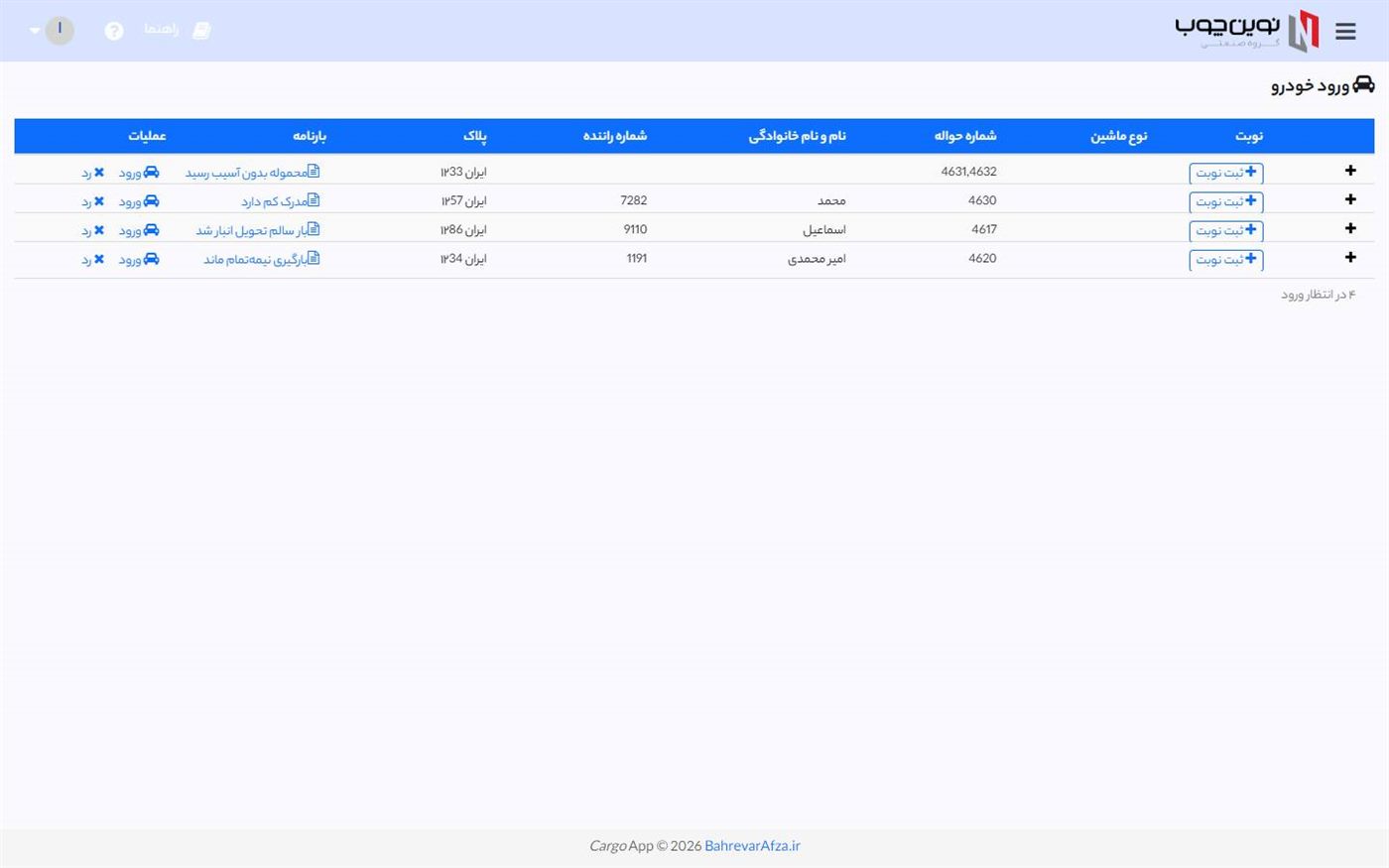Viewport: 1389px width, 868px height.
Task: Expand row details for order 4630
Action: [1350, 199]
